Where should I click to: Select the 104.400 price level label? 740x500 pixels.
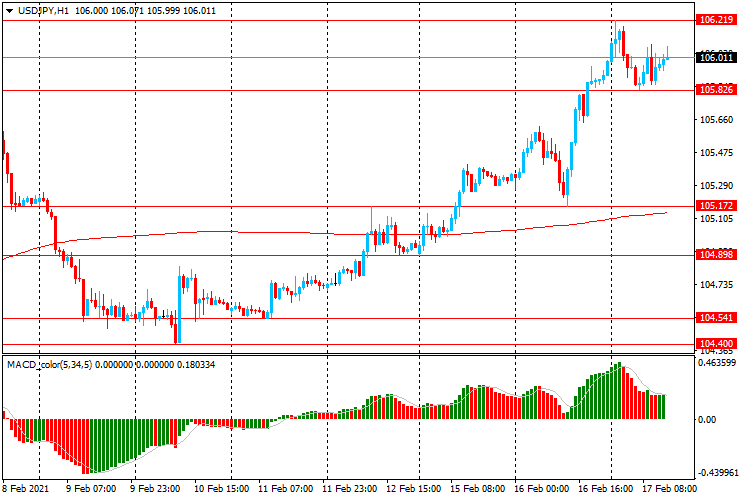click(716, 344)
